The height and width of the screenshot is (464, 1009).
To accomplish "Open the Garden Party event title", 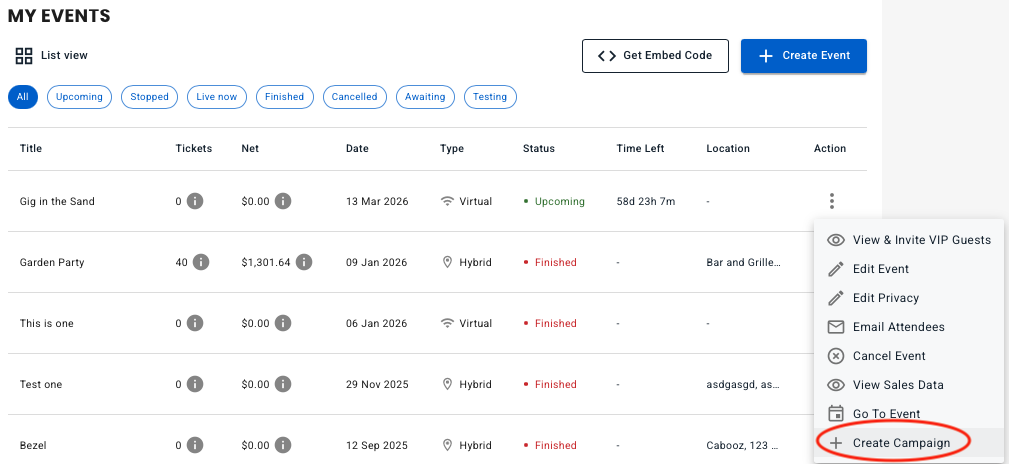I will (52, 262).
